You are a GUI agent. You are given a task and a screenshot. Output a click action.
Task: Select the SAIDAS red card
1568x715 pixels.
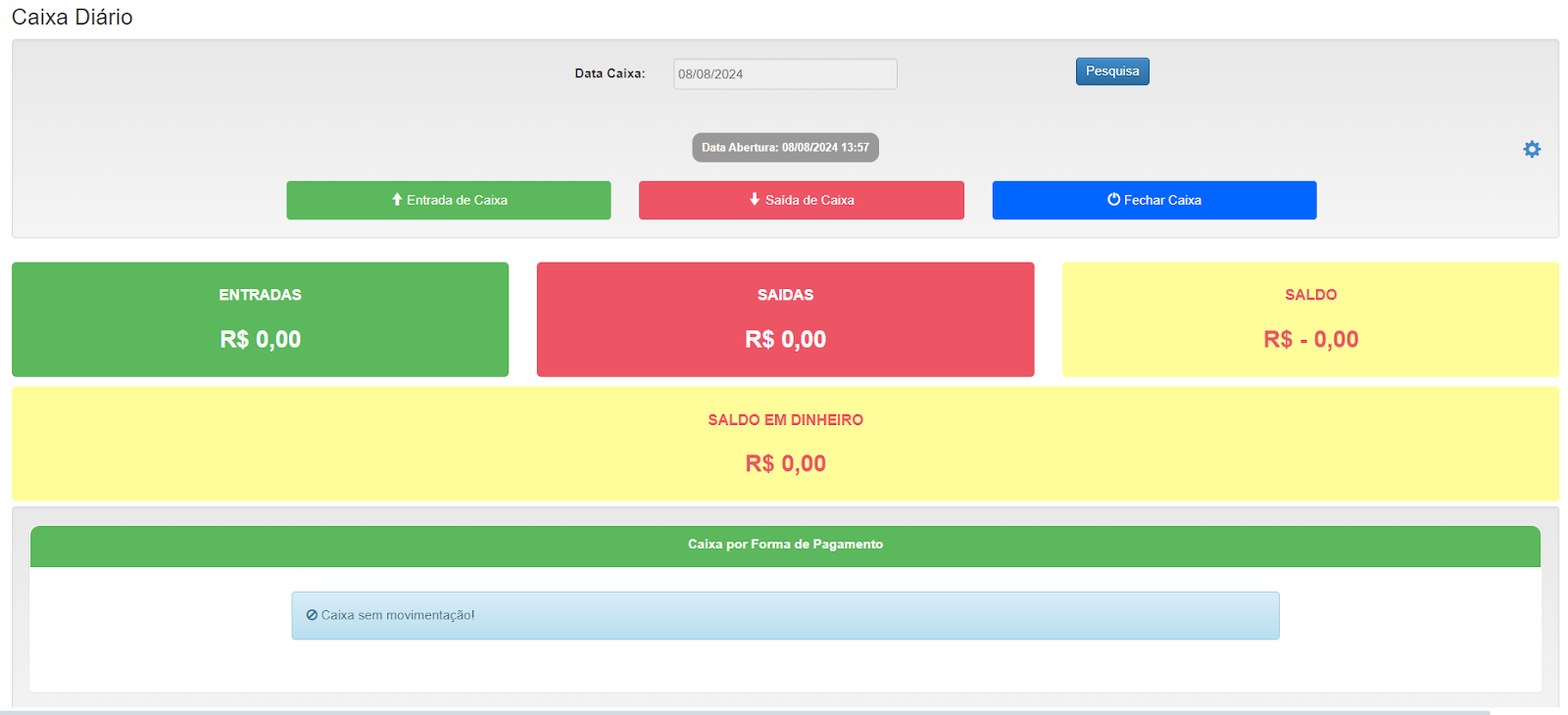tap(785, 319)
